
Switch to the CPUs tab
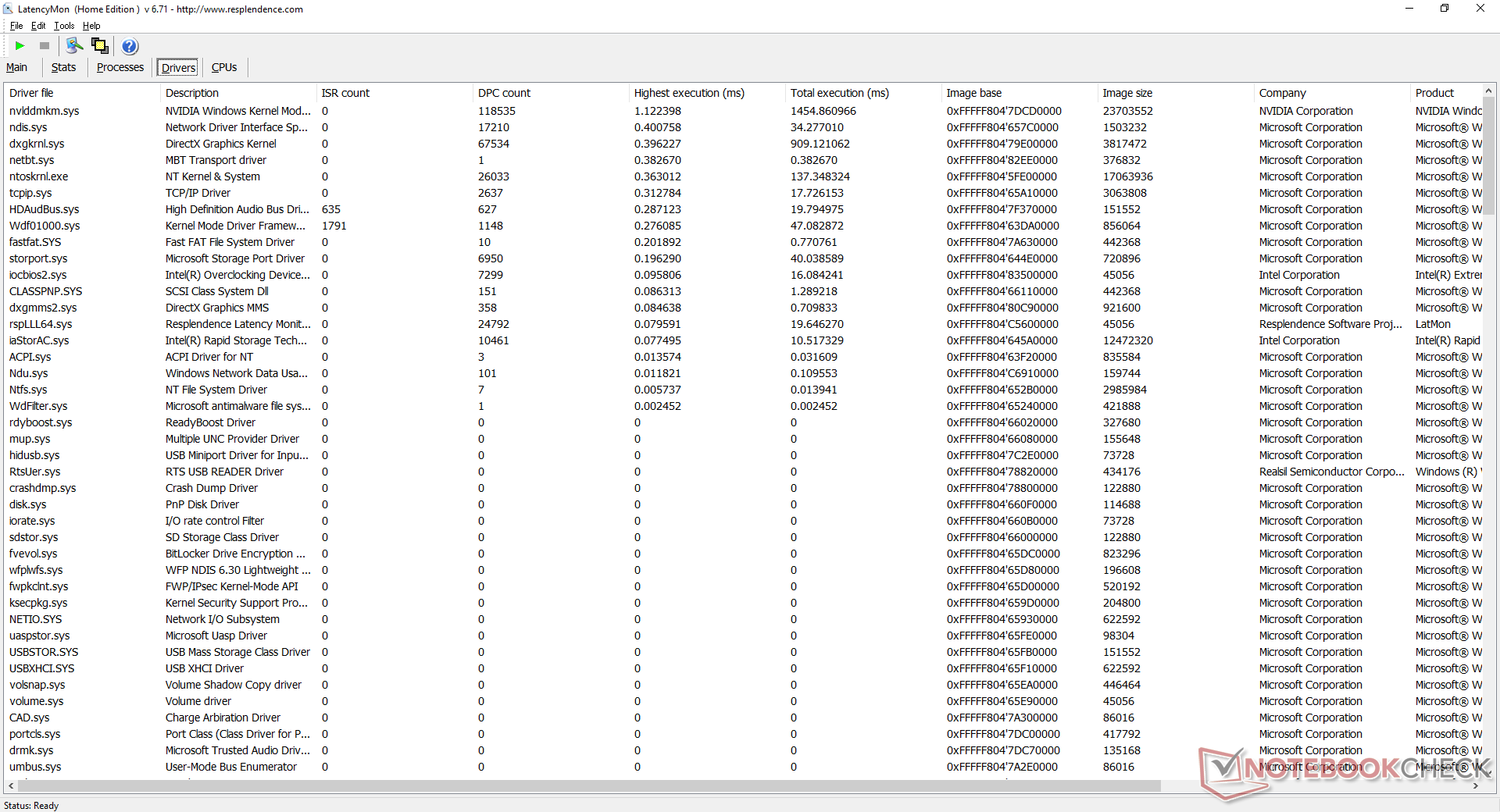pos(224,67)
